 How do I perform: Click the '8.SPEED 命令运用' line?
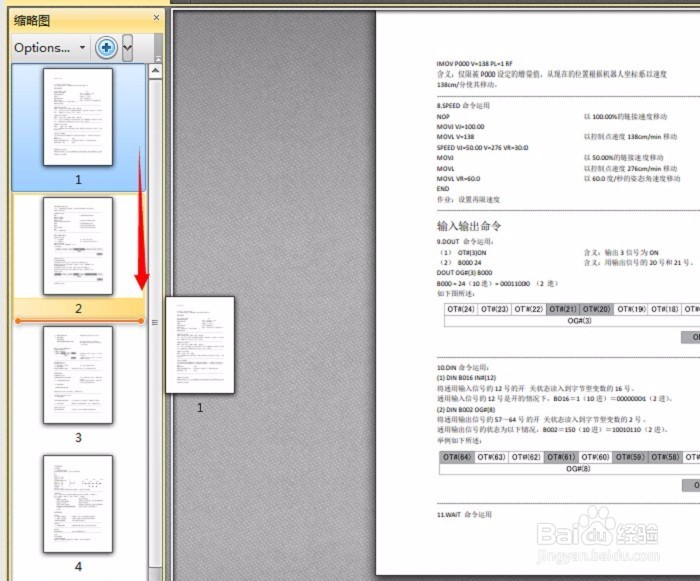pyautogui.click(x=463, y=105)
